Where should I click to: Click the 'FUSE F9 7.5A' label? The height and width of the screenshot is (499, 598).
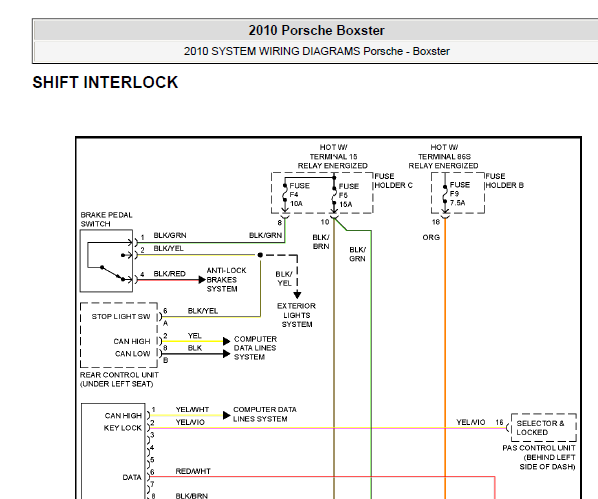tap(460, 194)
